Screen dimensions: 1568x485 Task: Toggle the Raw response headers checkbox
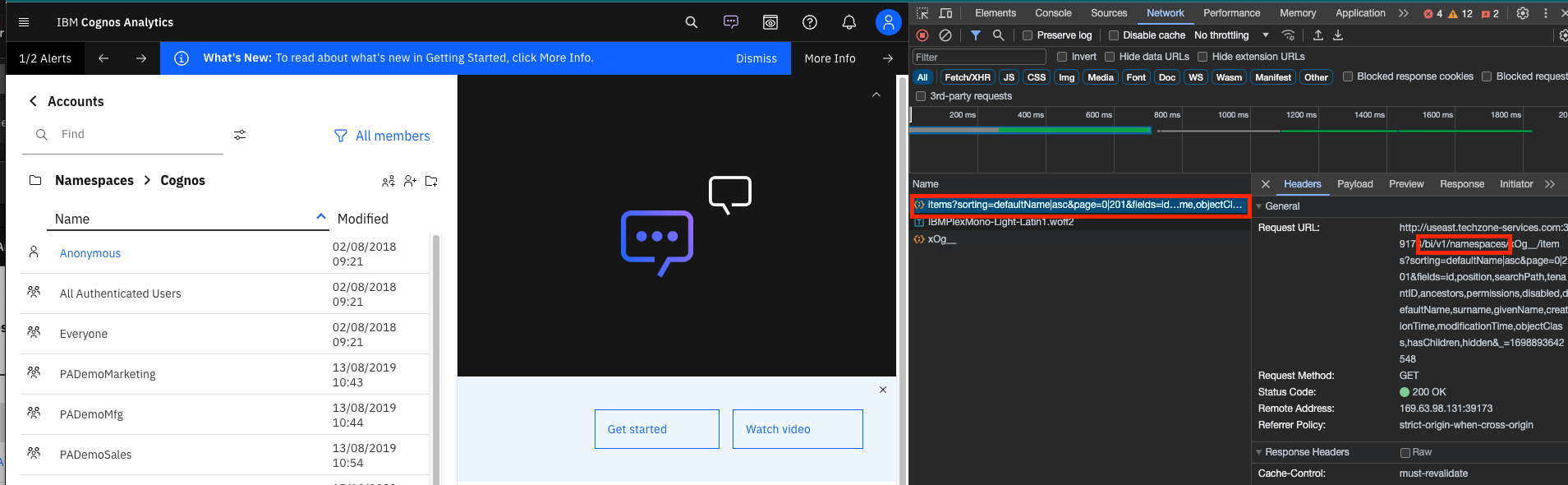point(1405,453)
